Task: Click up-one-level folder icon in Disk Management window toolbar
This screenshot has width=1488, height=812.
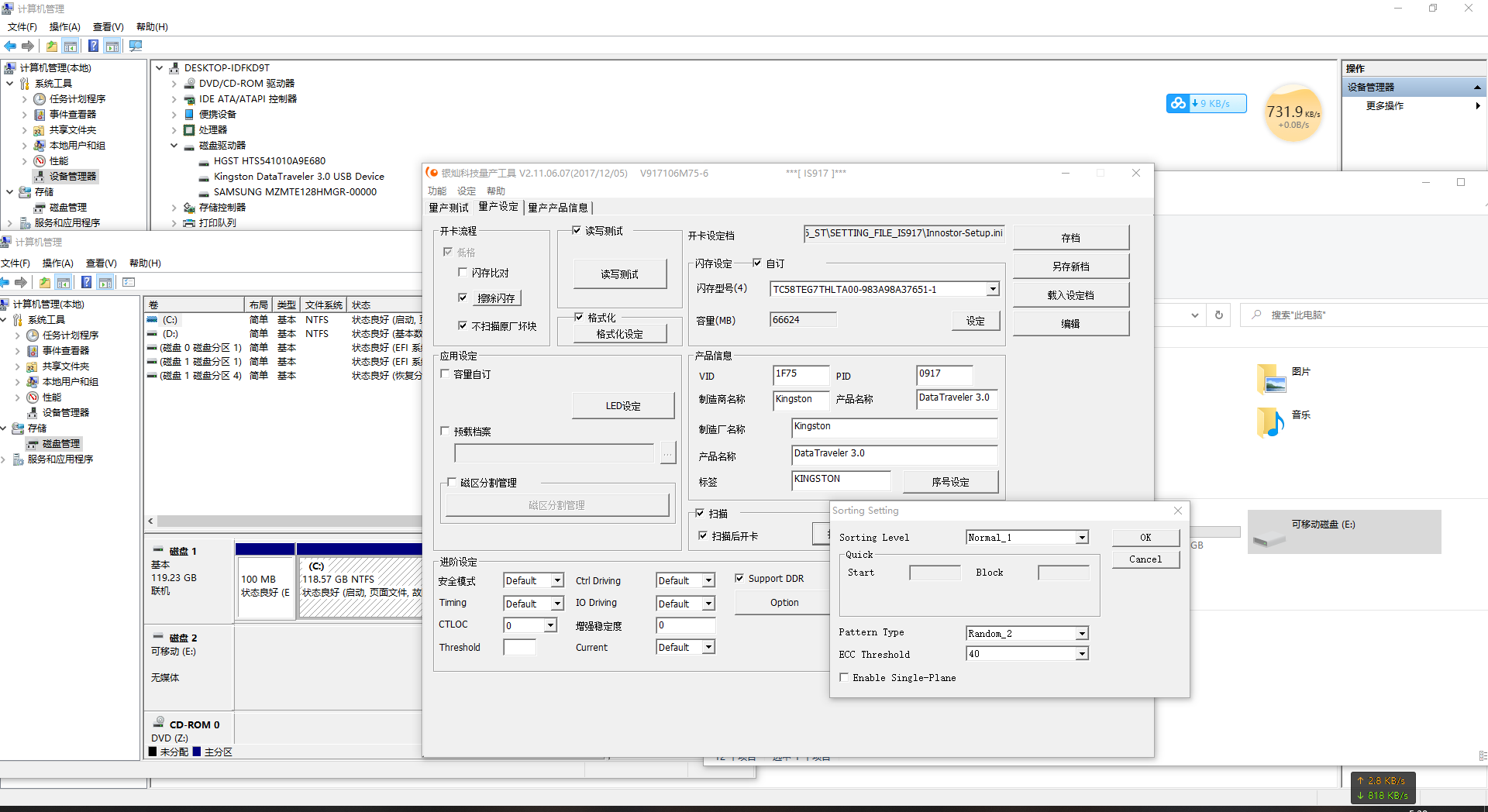Action: point(44,283)
